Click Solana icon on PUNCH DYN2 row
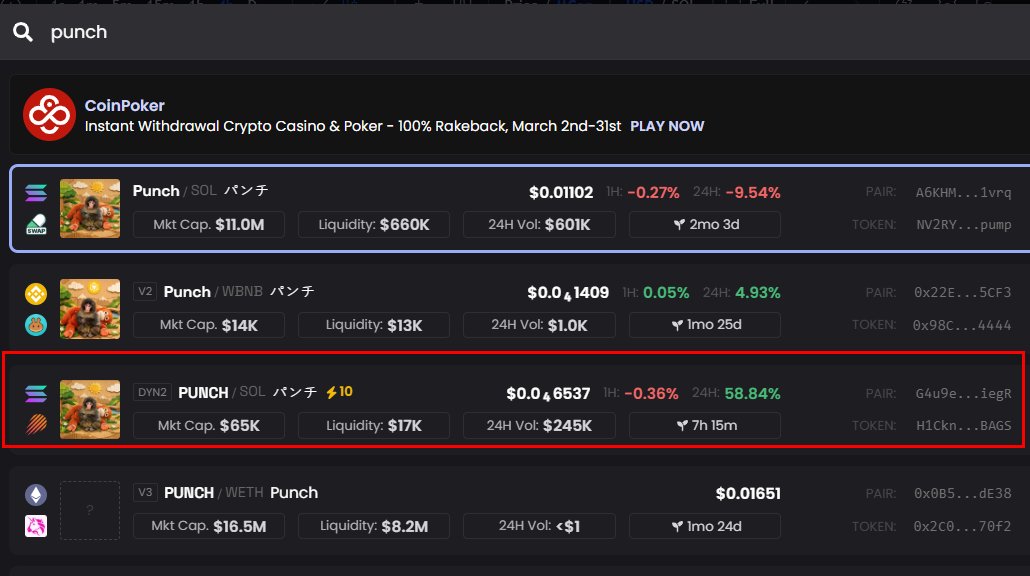The width and height of the screenshot is (1030, 576). point(36,393)
